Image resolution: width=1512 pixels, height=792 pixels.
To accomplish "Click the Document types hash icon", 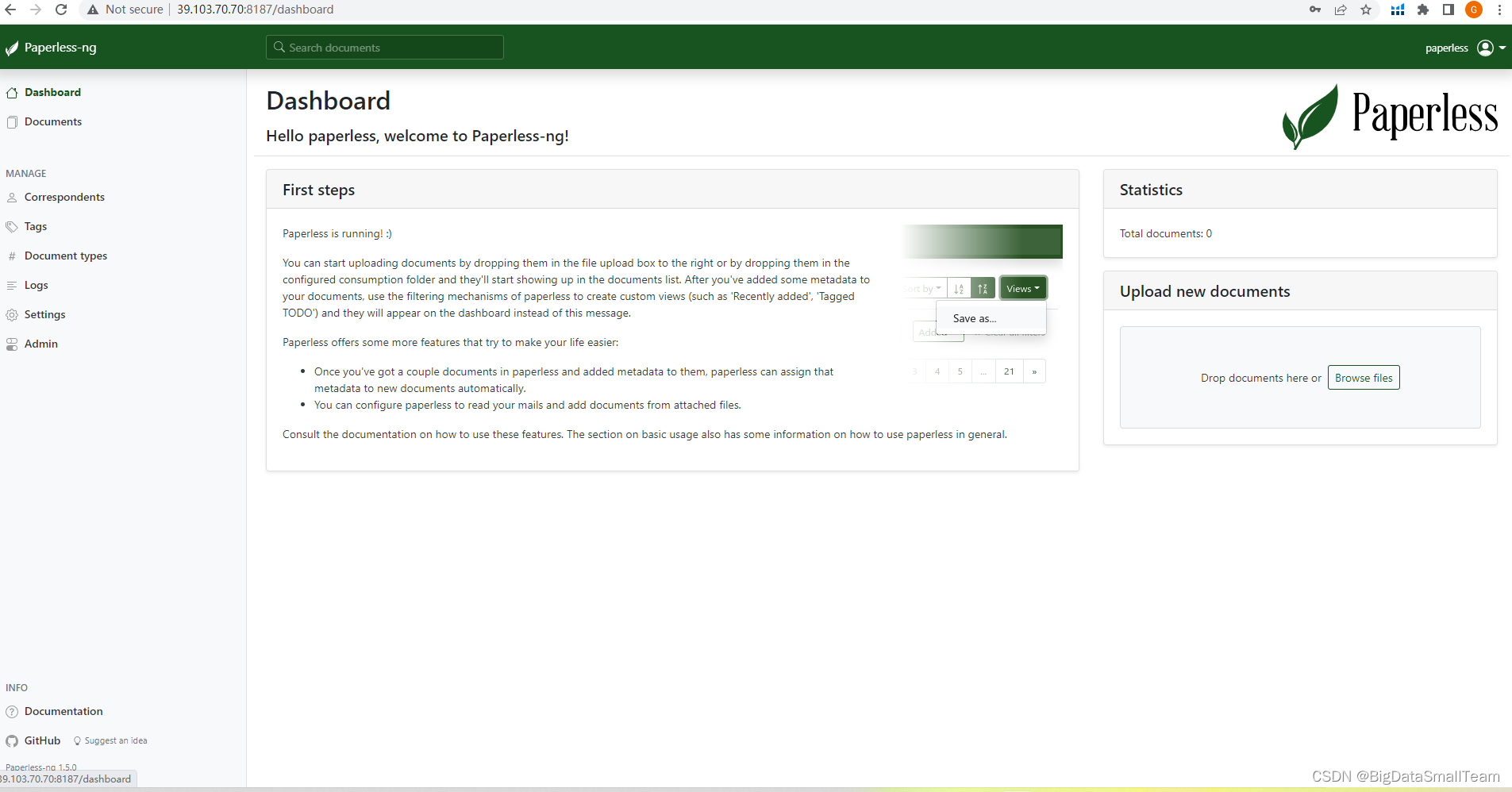I will (x=12, y=256).
